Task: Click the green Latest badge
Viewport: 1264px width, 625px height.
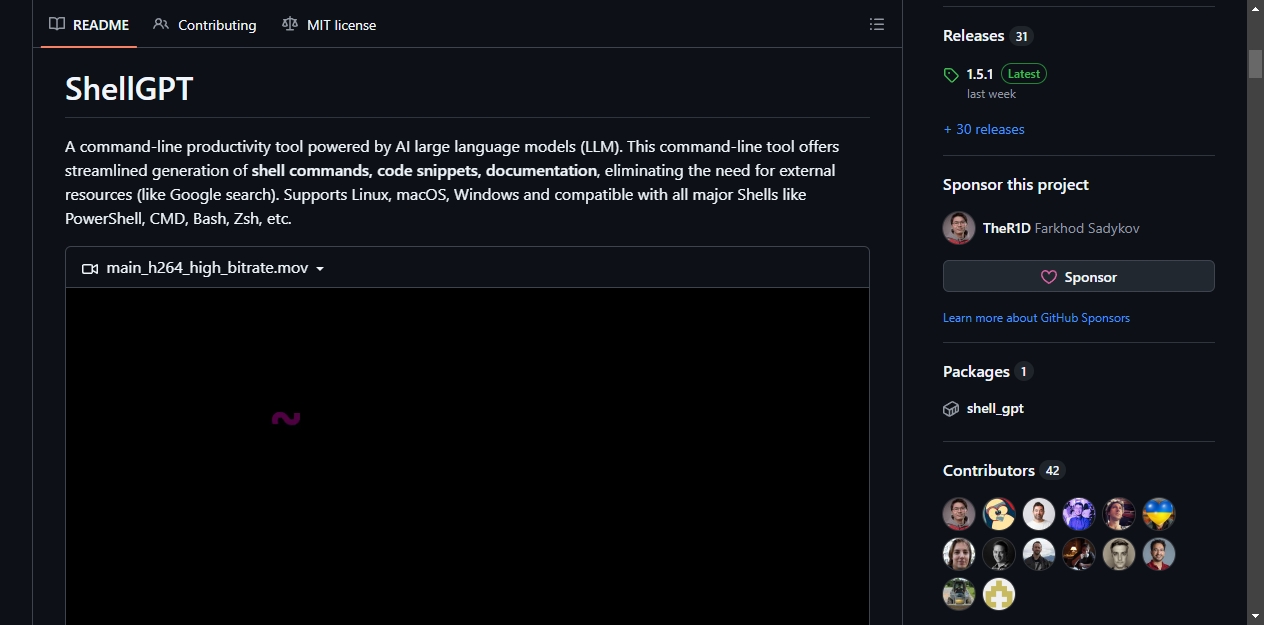Action: point(1023,74)
